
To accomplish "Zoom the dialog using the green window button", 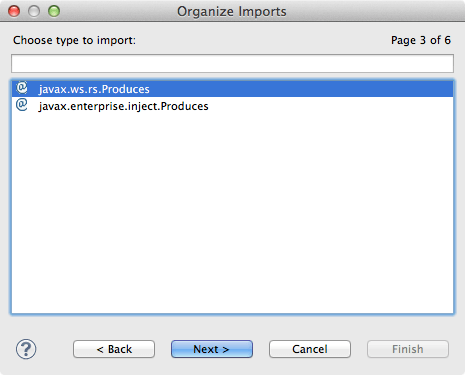I will coord(54,11).
